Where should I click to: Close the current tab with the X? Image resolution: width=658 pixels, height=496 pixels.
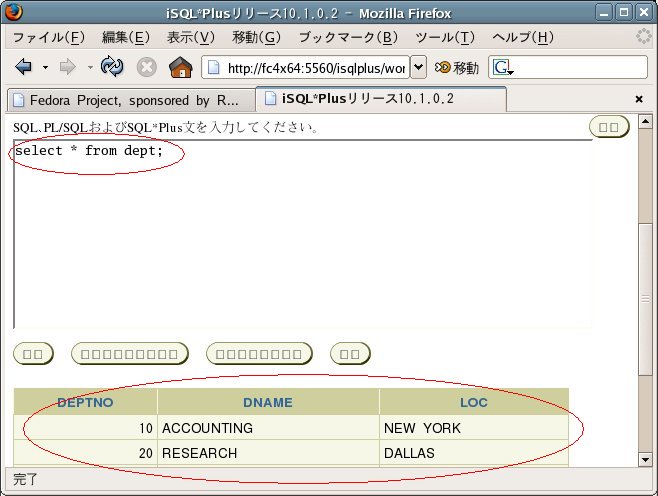click(639, 99)
